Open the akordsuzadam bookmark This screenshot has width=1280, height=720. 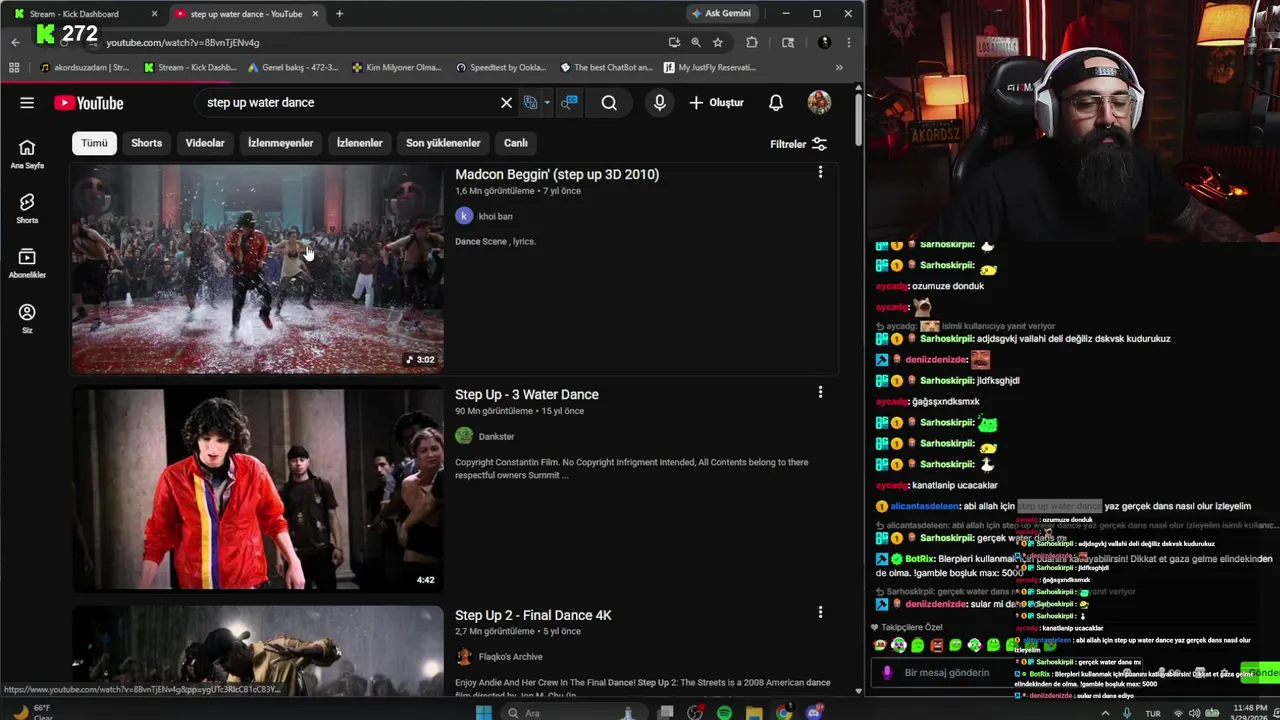(x=84, y=68)
